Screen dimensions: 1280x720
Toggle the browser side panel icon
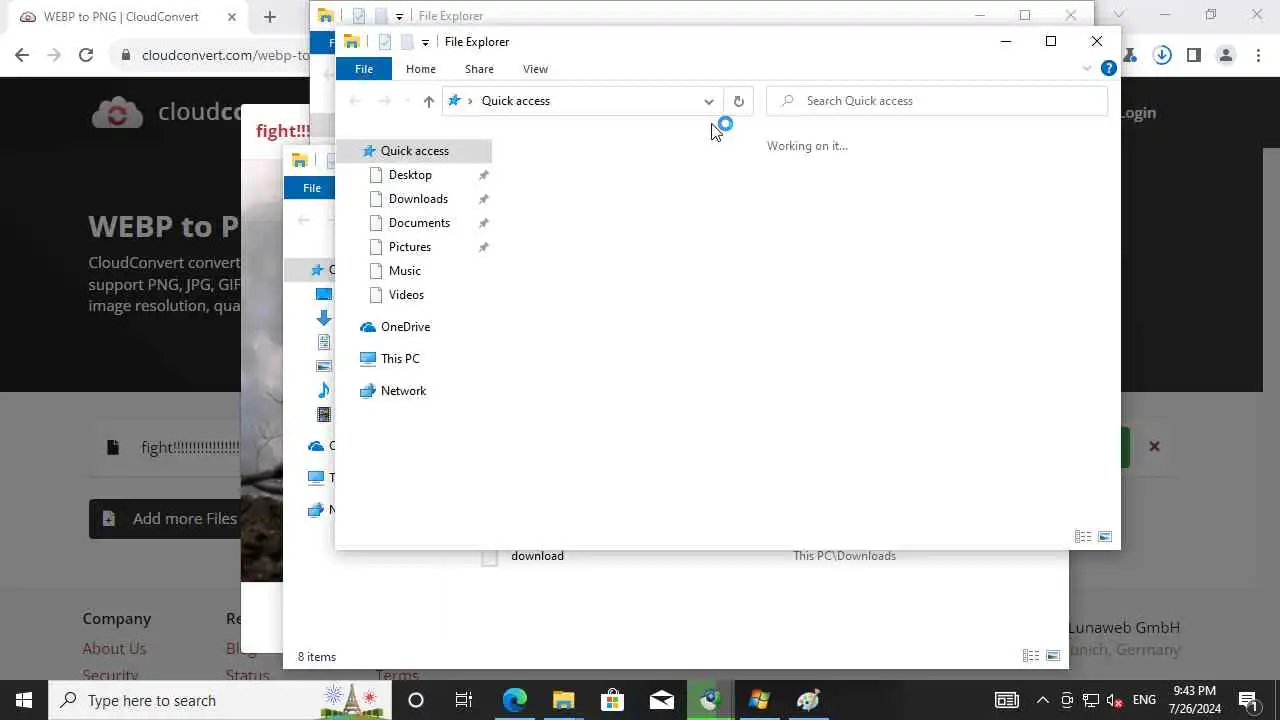click(x=1193, y=55)
